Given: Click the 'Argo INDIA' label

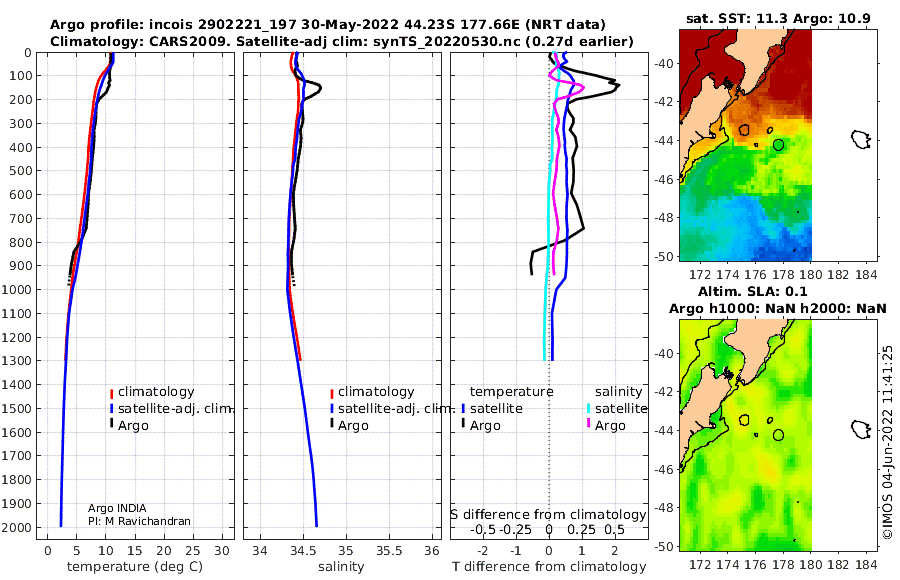Looking at the screenshot, I should click(117, 508).
